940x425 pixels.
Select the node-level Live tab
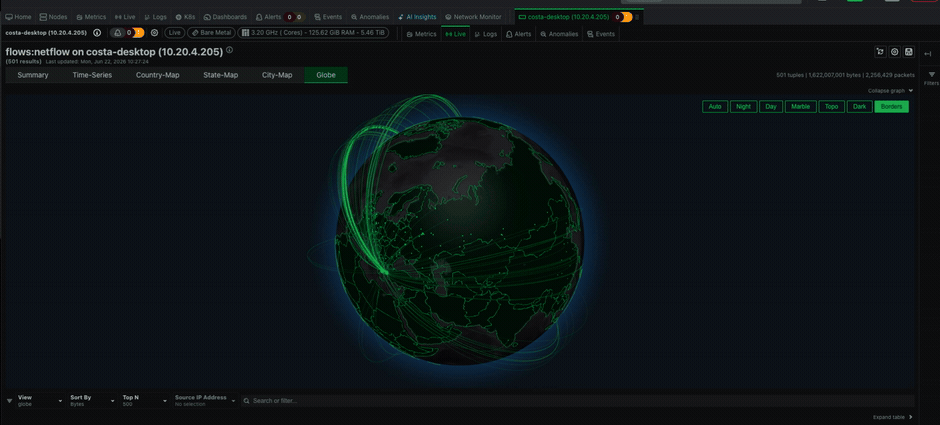(x=455, y=34)
